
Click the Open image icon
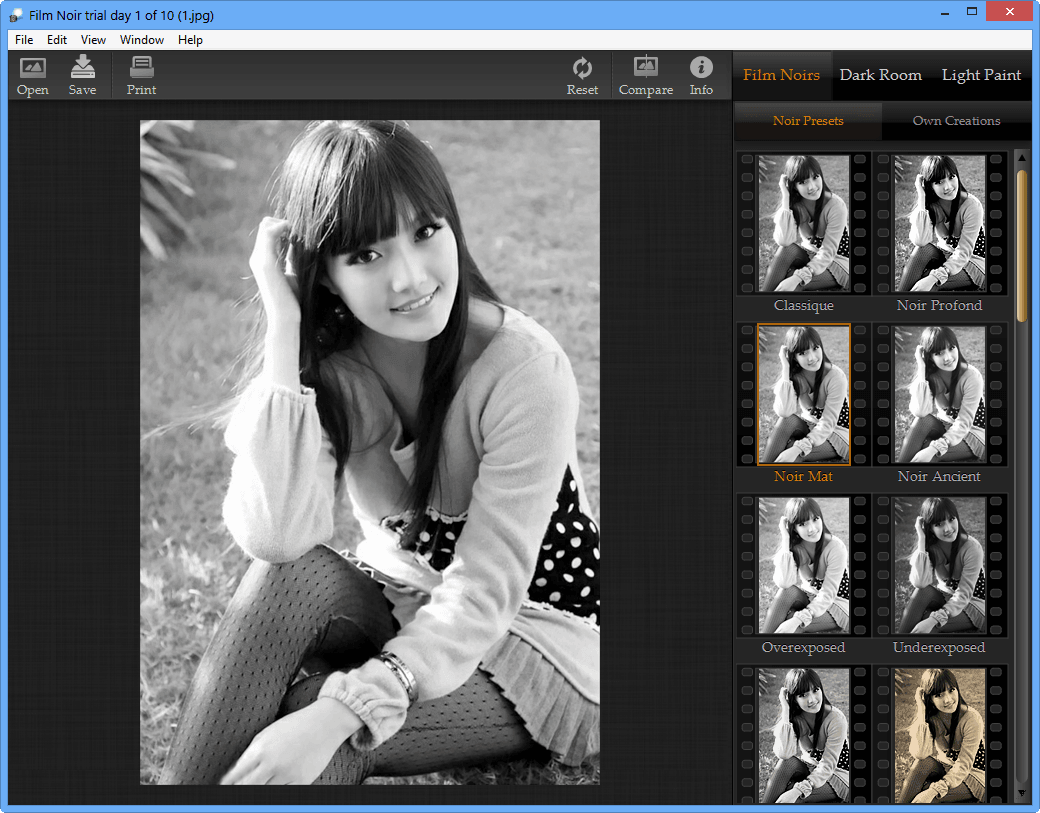[x=33, y=69]
